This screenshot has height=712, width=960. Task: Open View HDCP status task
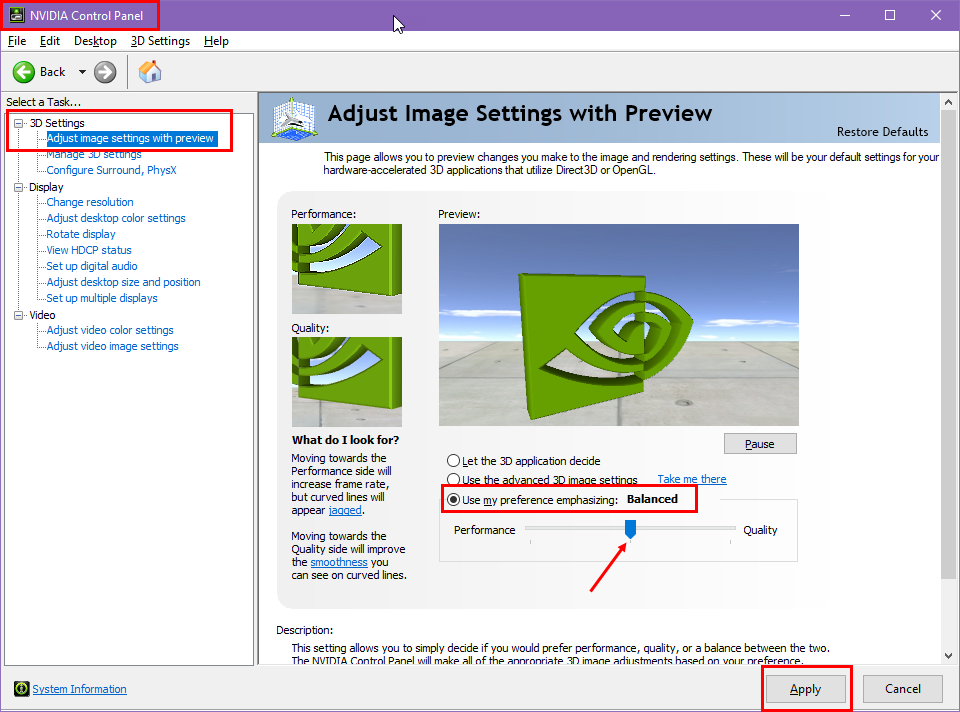click(x=89, y=250)
